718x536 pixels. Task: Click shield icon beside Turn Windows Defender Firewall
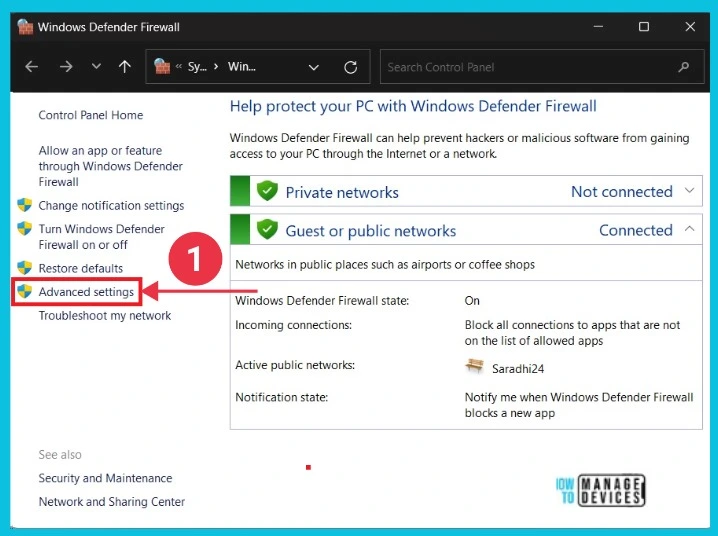pos(25,228)
